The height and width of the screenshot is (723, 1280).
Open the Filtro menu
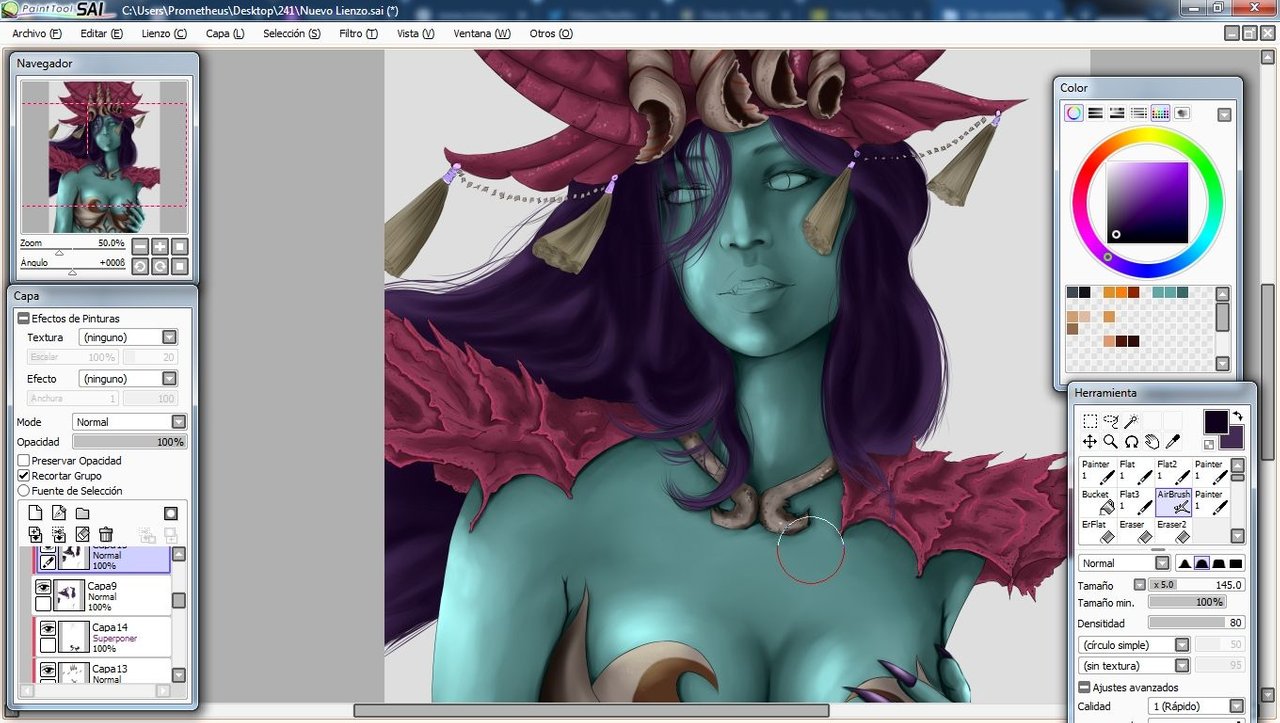coord(358,33)
